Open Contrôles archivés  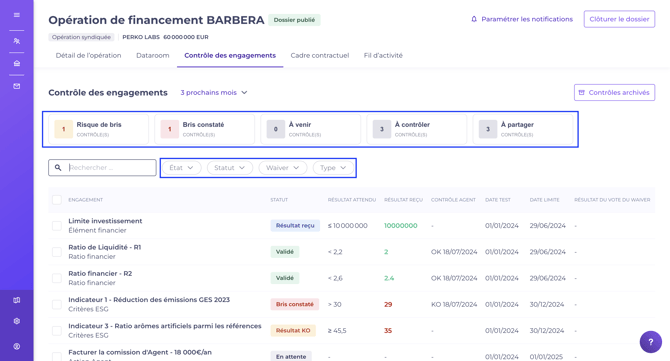[614, 92]
